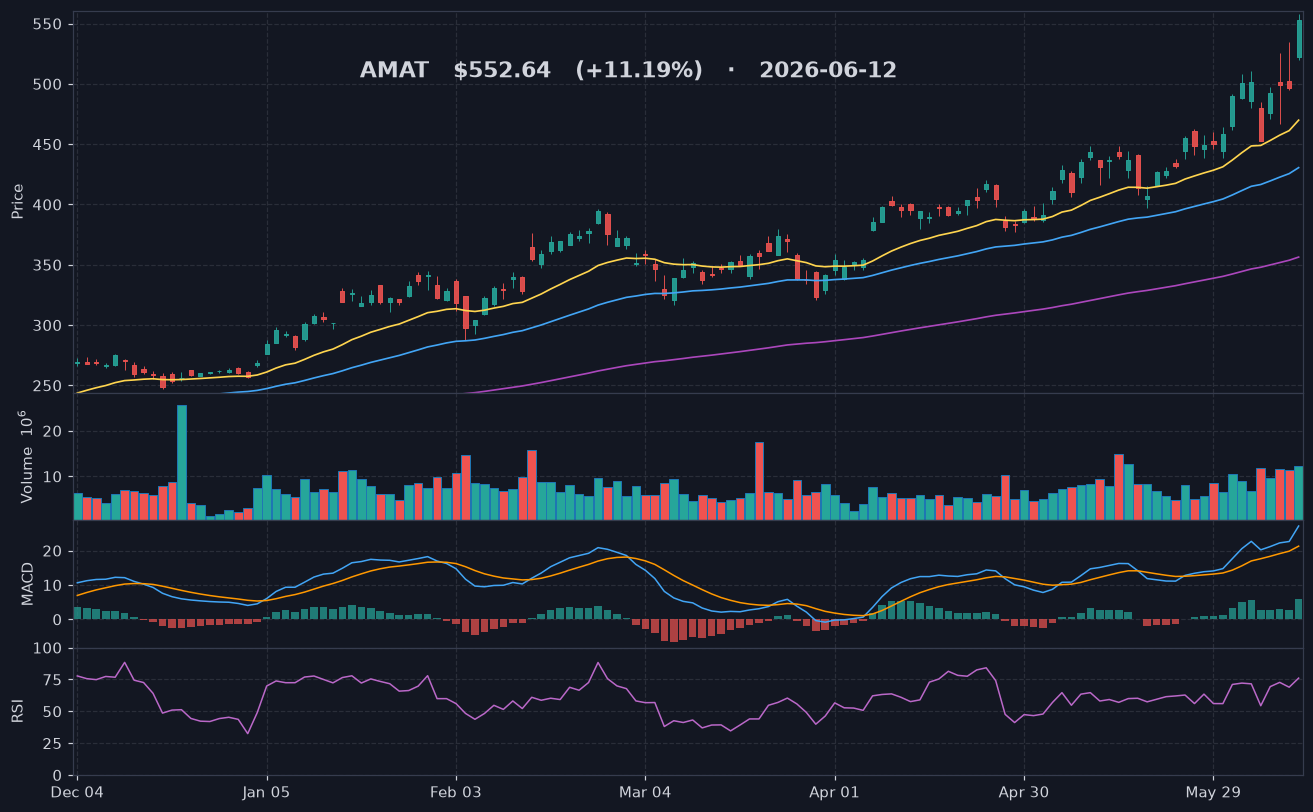The height and width of the screenshot is (812, 1313).
Task: Click the Dec 04 date tick label
Action: (x=78, y=792)
